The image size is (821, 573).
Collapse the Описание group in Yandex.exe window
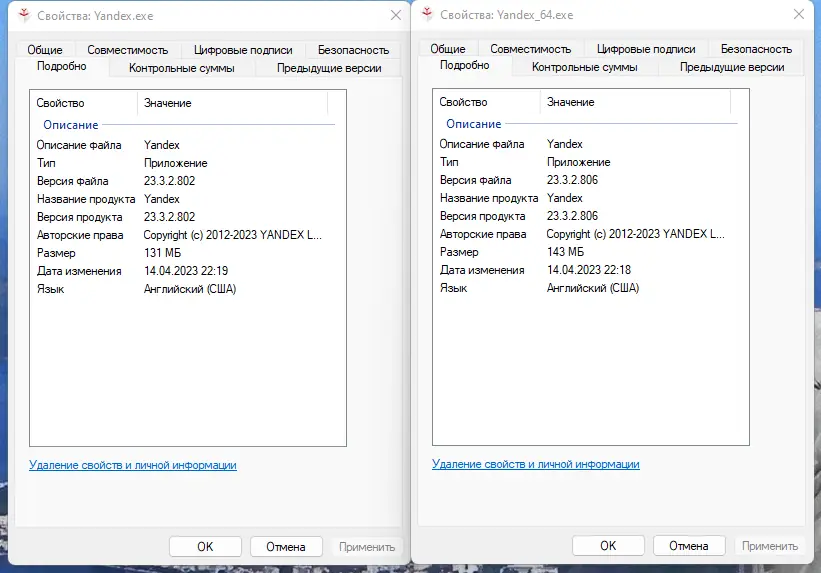[70, 125]
